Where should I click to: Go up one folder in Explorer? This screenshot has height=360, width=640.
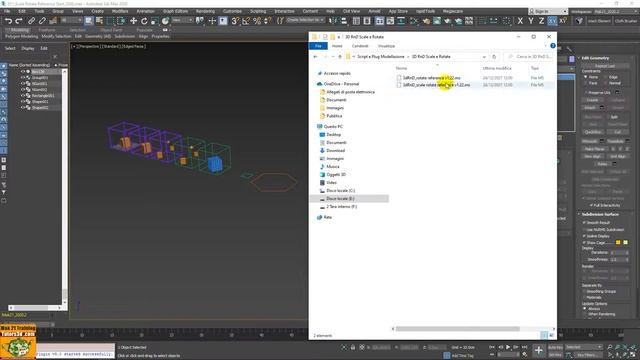coord(340,57)
